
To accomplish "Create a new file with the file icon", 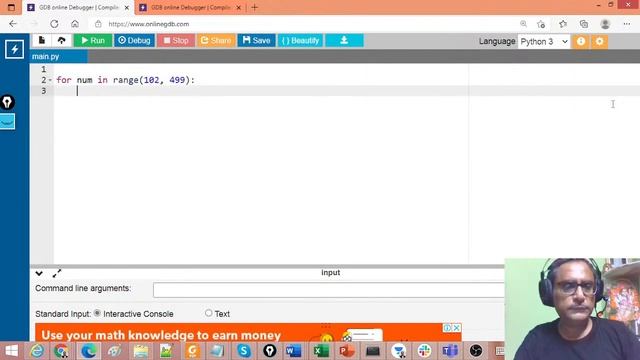I will (42, 40).
